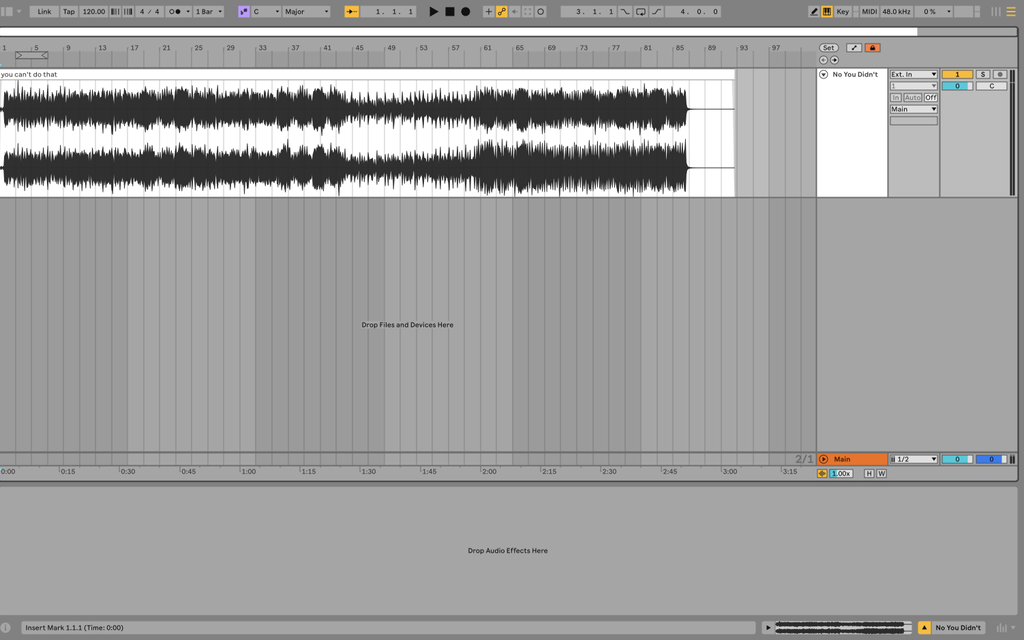
Task: Open the "1 Bar" quantization dropdown
Action: 205,11
